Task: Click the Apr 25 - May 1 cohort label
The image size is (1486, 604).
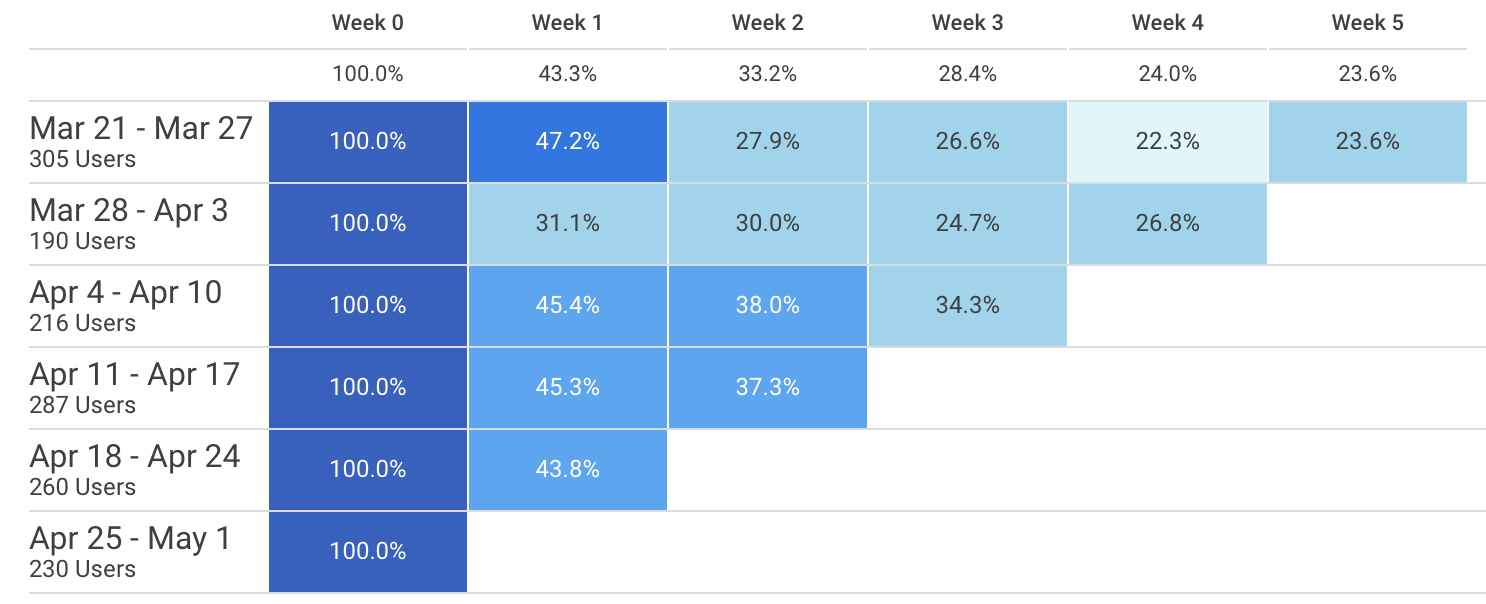Action: tap(130, 539)
